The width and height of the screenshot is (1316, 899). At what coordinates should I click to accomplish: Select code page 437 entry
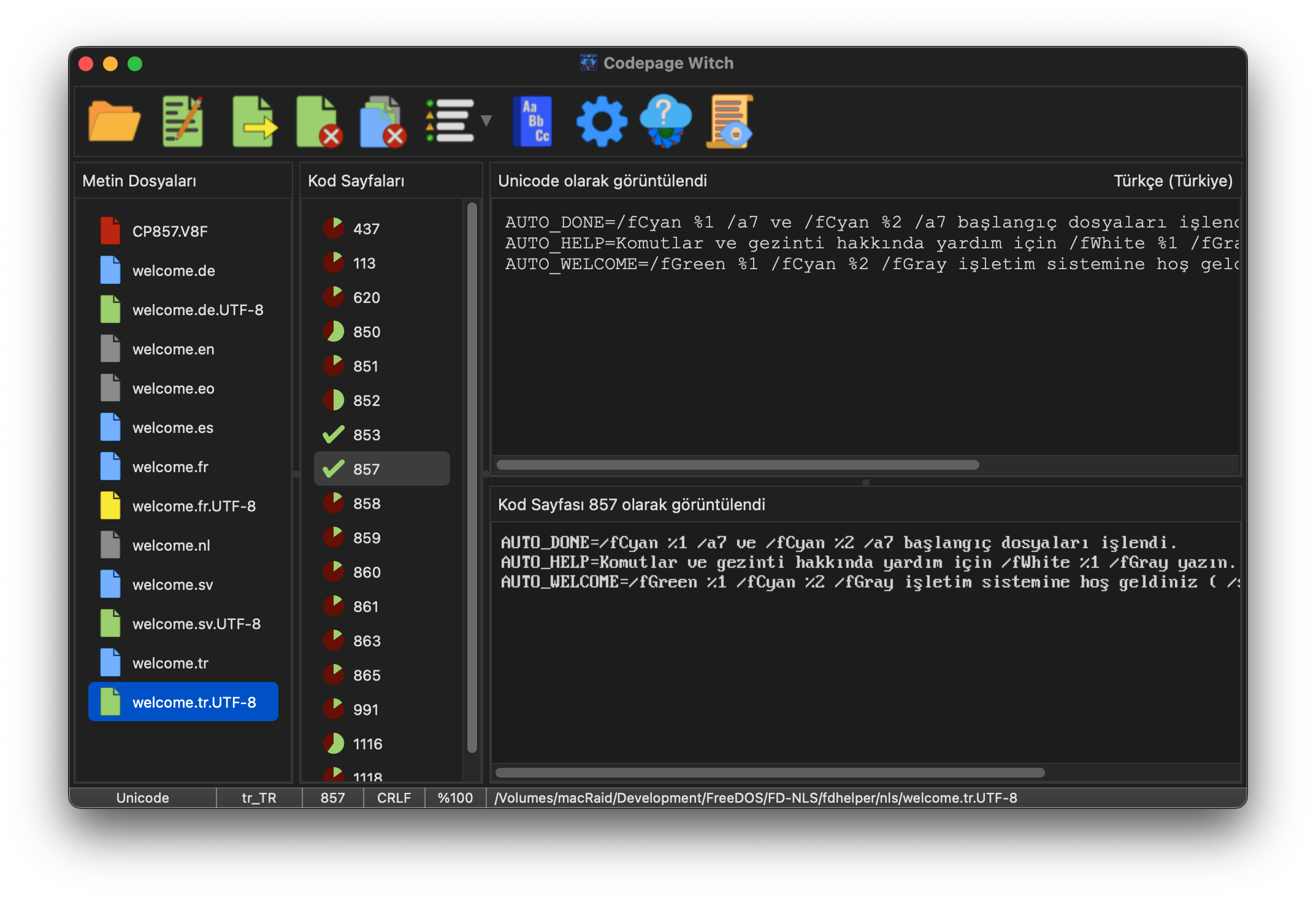coord(366,229)
